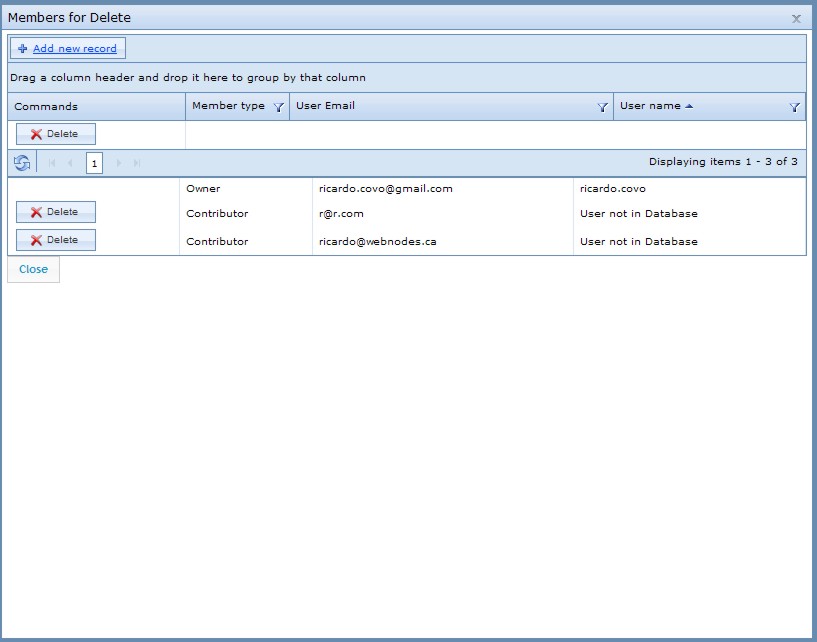Go to next page pager arrow
This screenshot has width=817, height=642.
click(x=119, y=163)
